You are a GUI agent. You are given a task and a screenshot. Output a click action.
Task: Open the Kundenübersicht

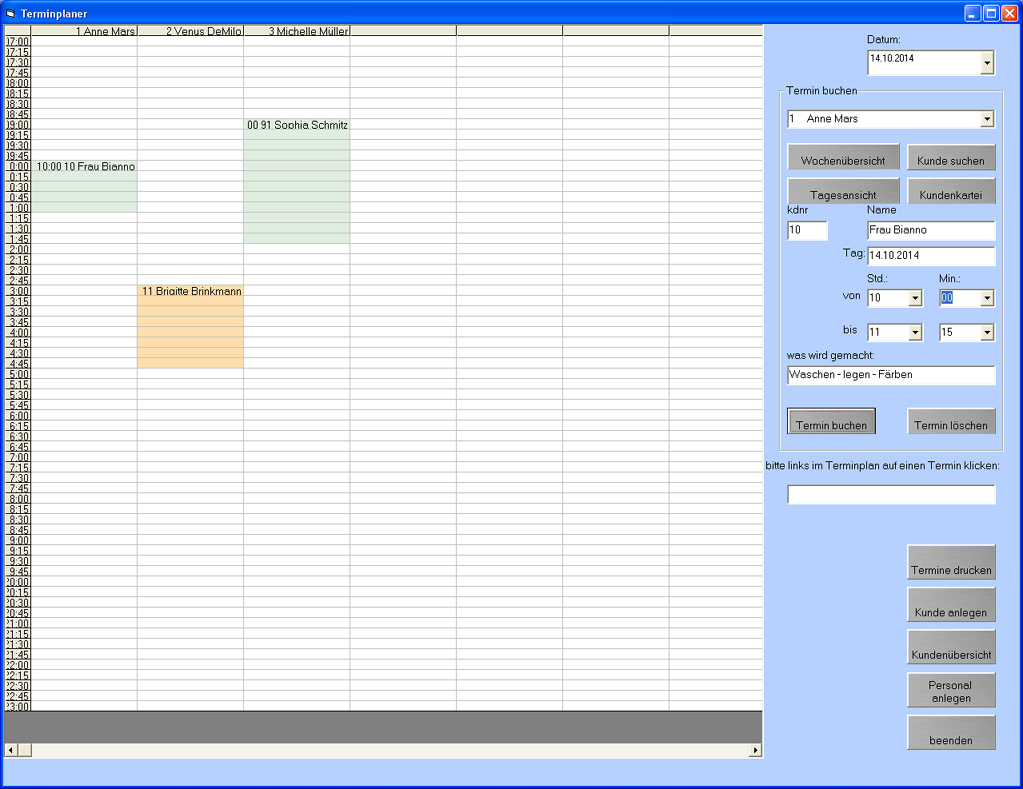pos(951,648)
